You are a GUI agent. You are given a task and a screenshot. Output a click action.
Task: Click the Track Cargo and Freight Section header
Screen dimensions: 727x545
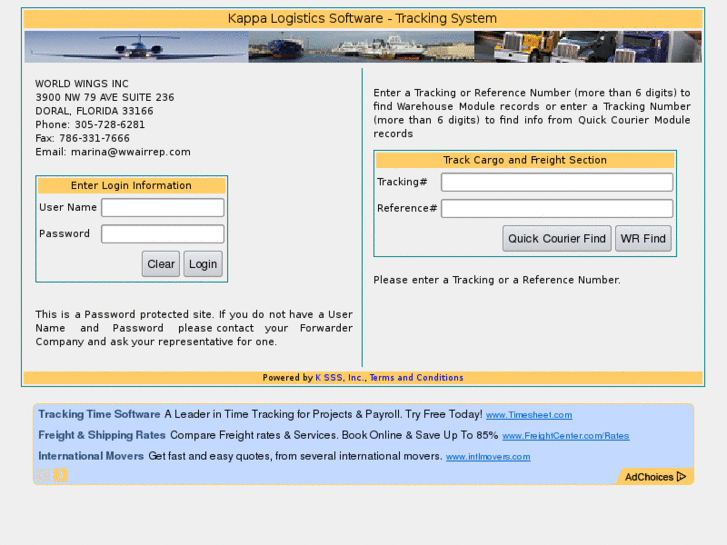tap(525, 160)
